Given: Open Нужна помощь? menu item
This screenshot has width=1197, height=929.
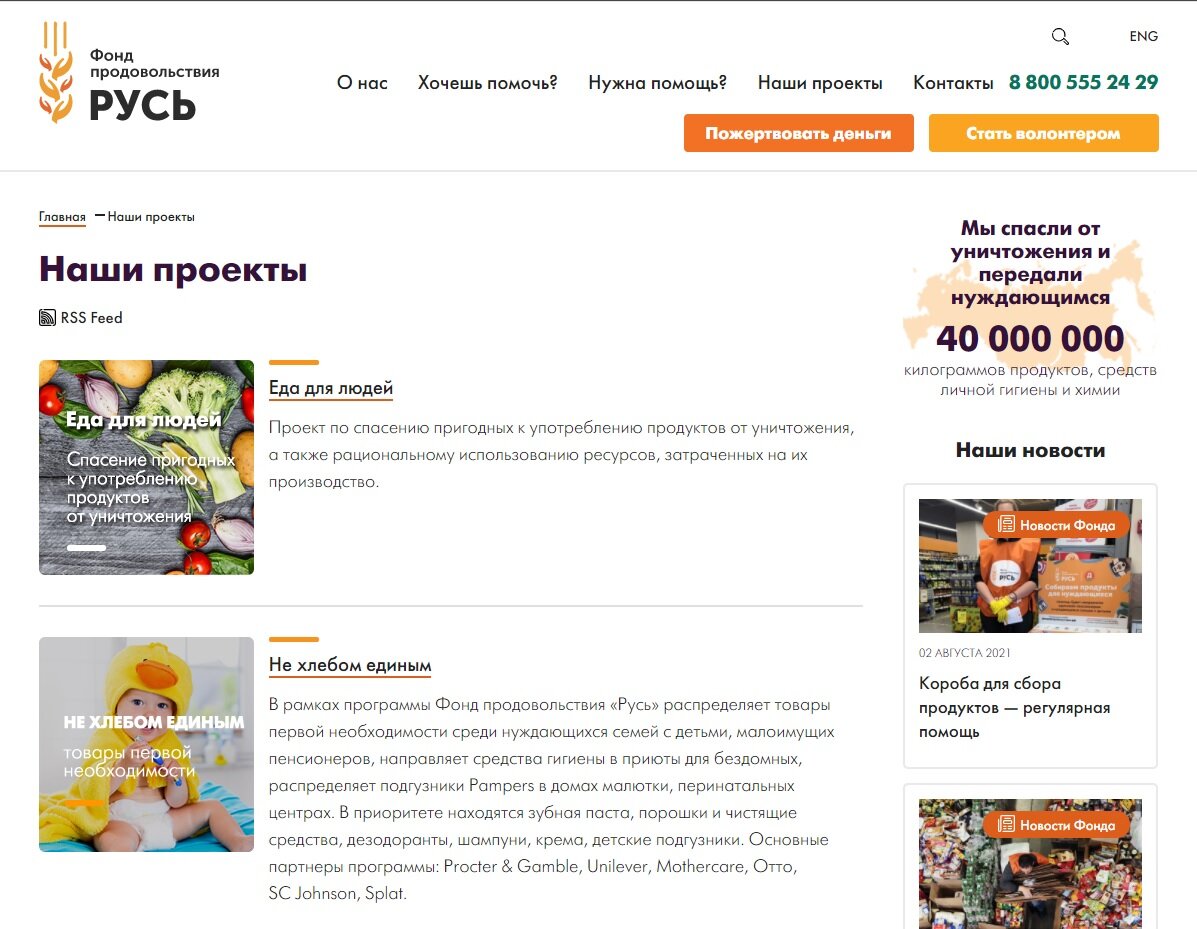Looking at the screenshot, I should coord(657,82).
